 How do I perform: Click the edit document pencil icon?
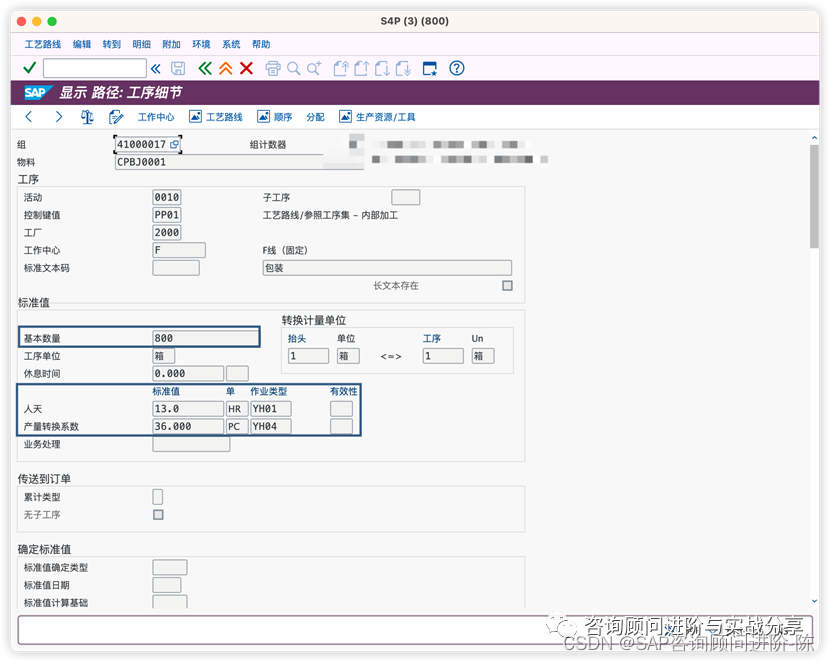[115, 116]
